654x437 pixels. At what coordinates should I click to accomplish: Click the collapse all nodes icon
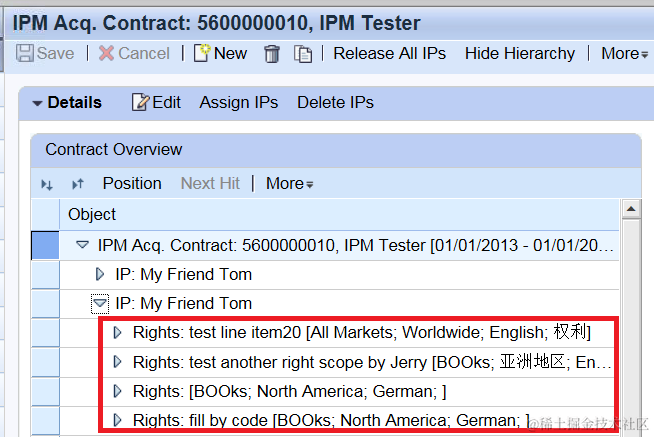pyautogui.click(x=78, y=183)
